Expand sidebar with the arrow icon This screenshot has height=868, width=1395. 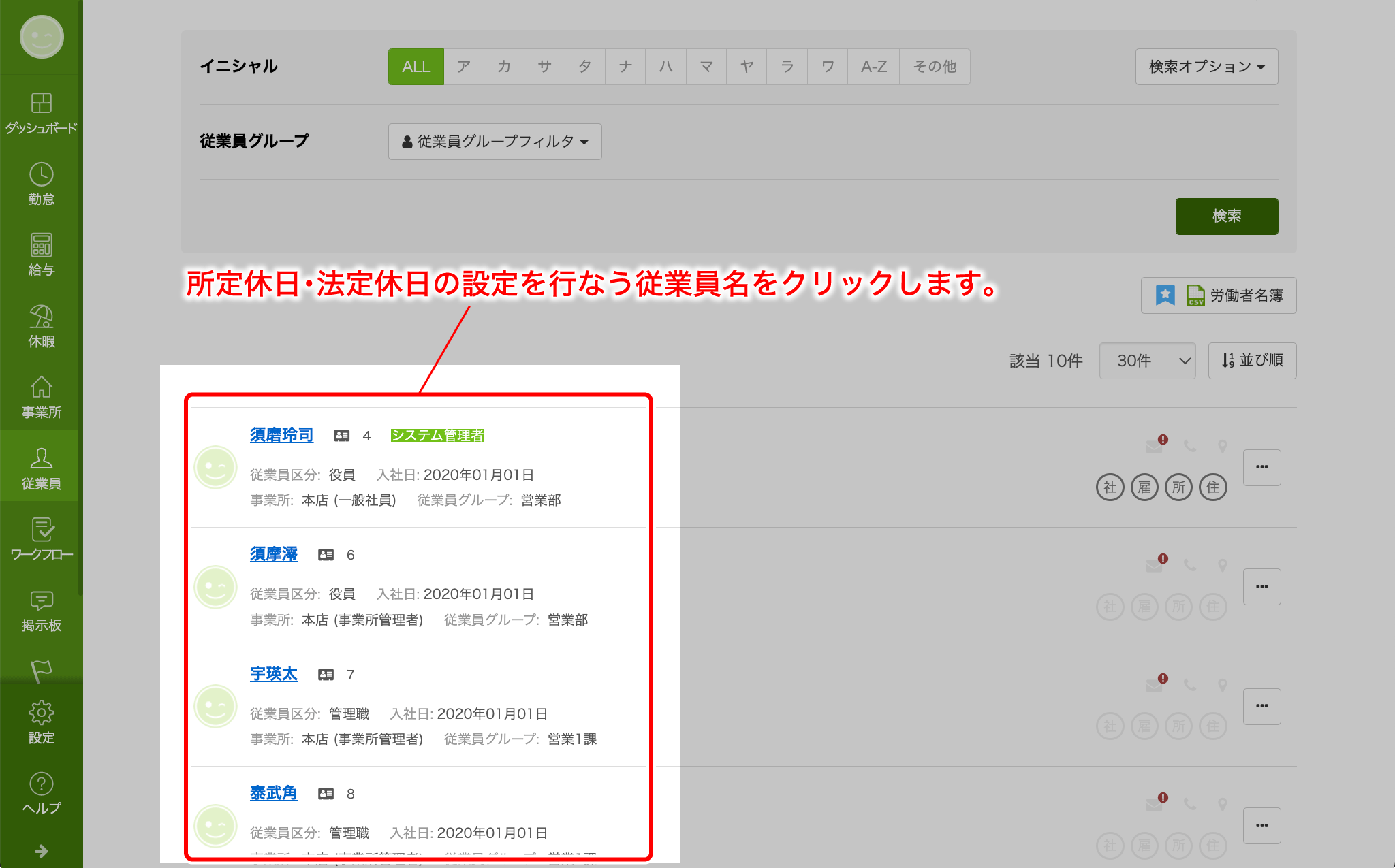coord(41,851)
